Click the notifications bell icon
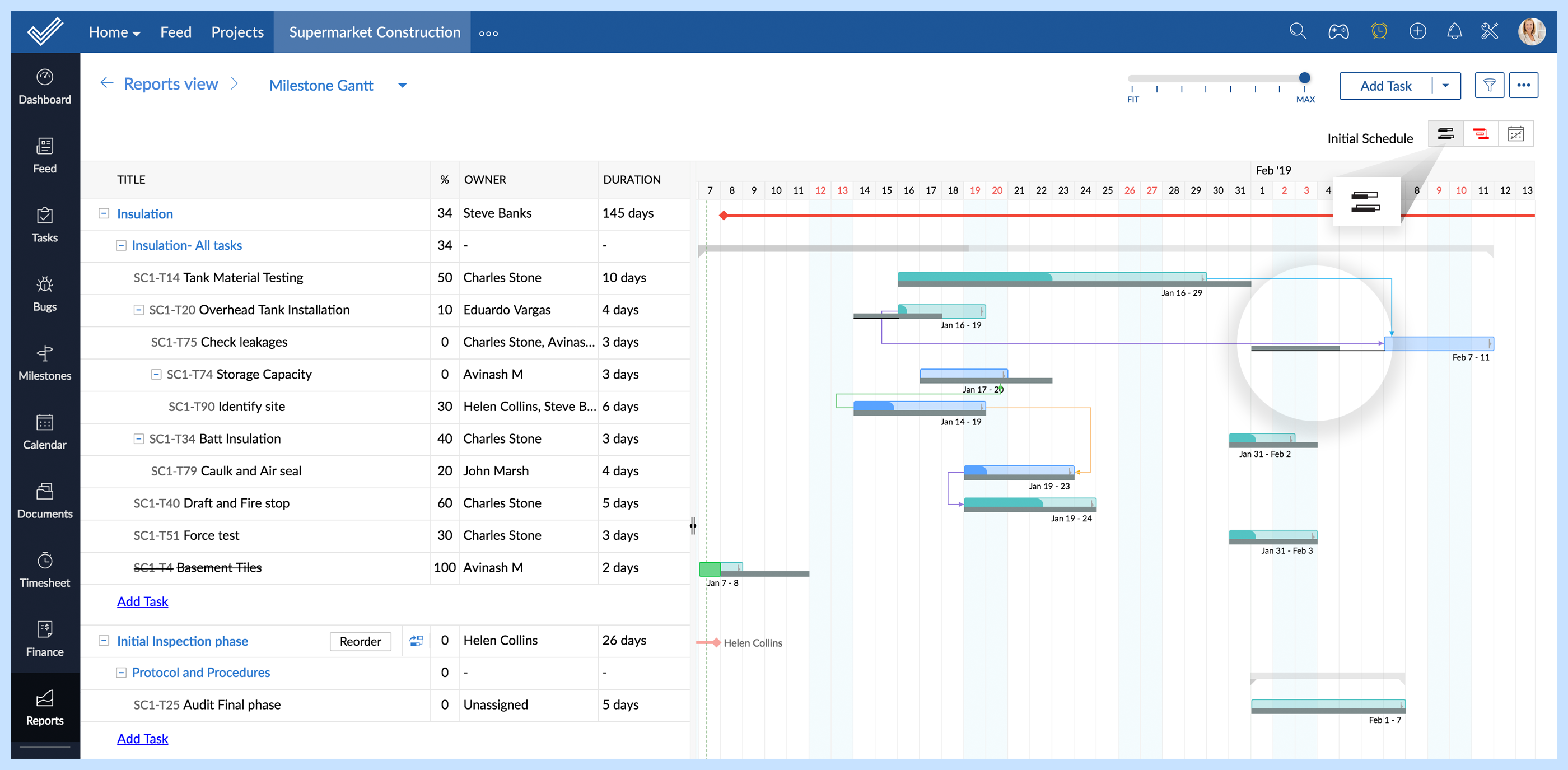Image resolution: width=1568 pixels, height=770 pixels. click(1454, 32)
